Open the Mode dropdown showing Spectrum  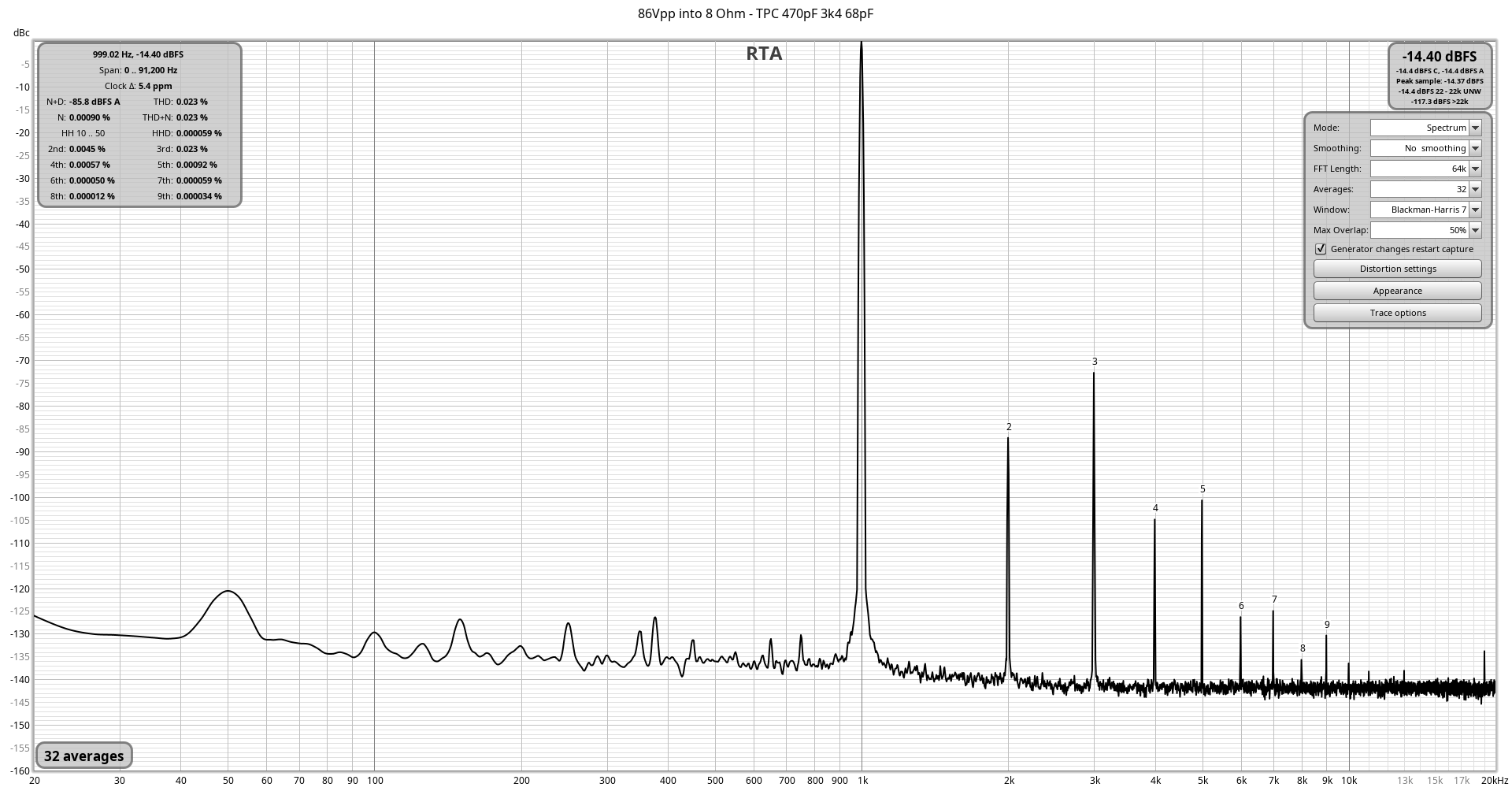coord(1475,128)
